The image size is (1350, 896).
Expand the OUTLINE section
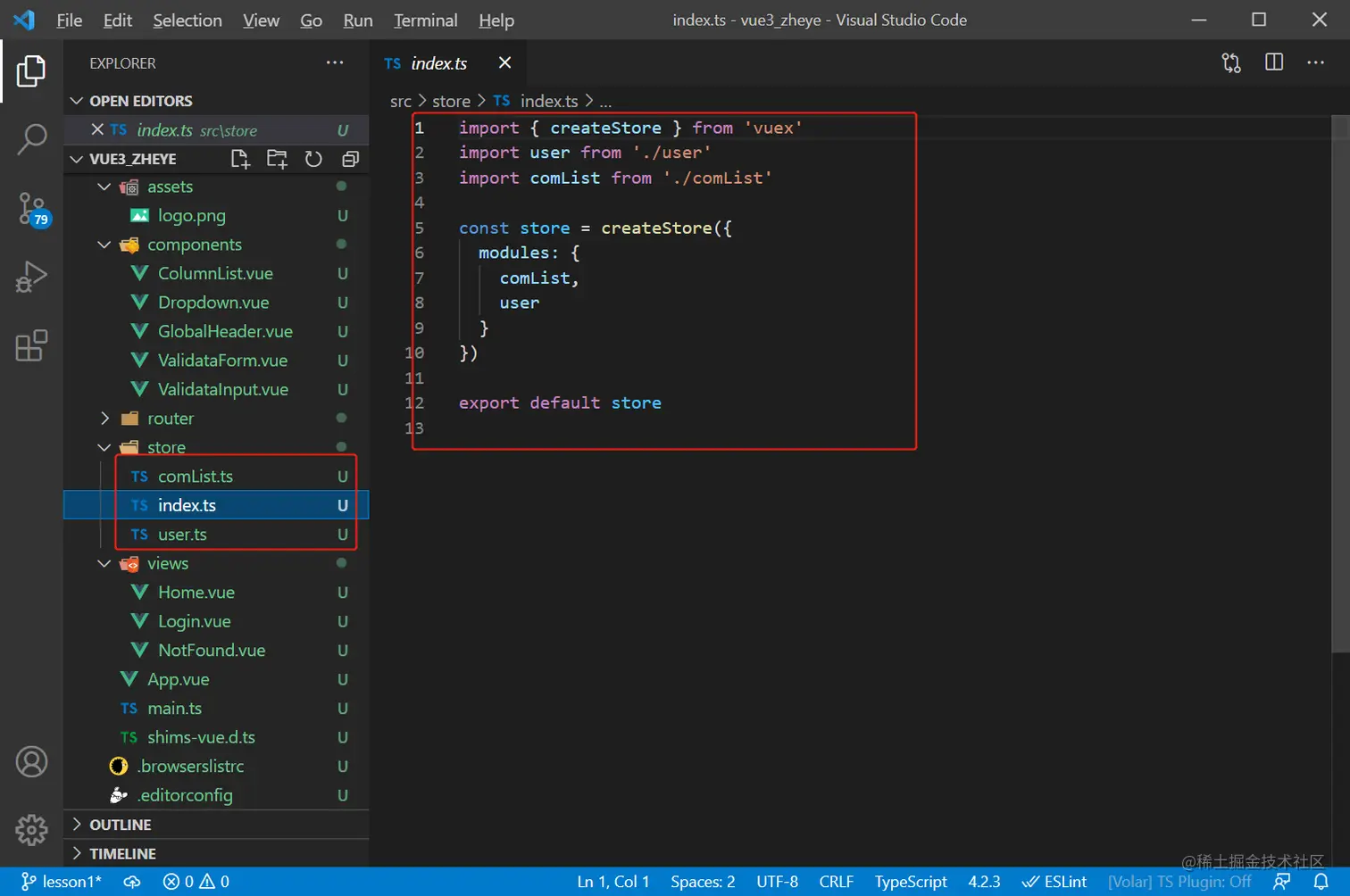coord(120,825)
